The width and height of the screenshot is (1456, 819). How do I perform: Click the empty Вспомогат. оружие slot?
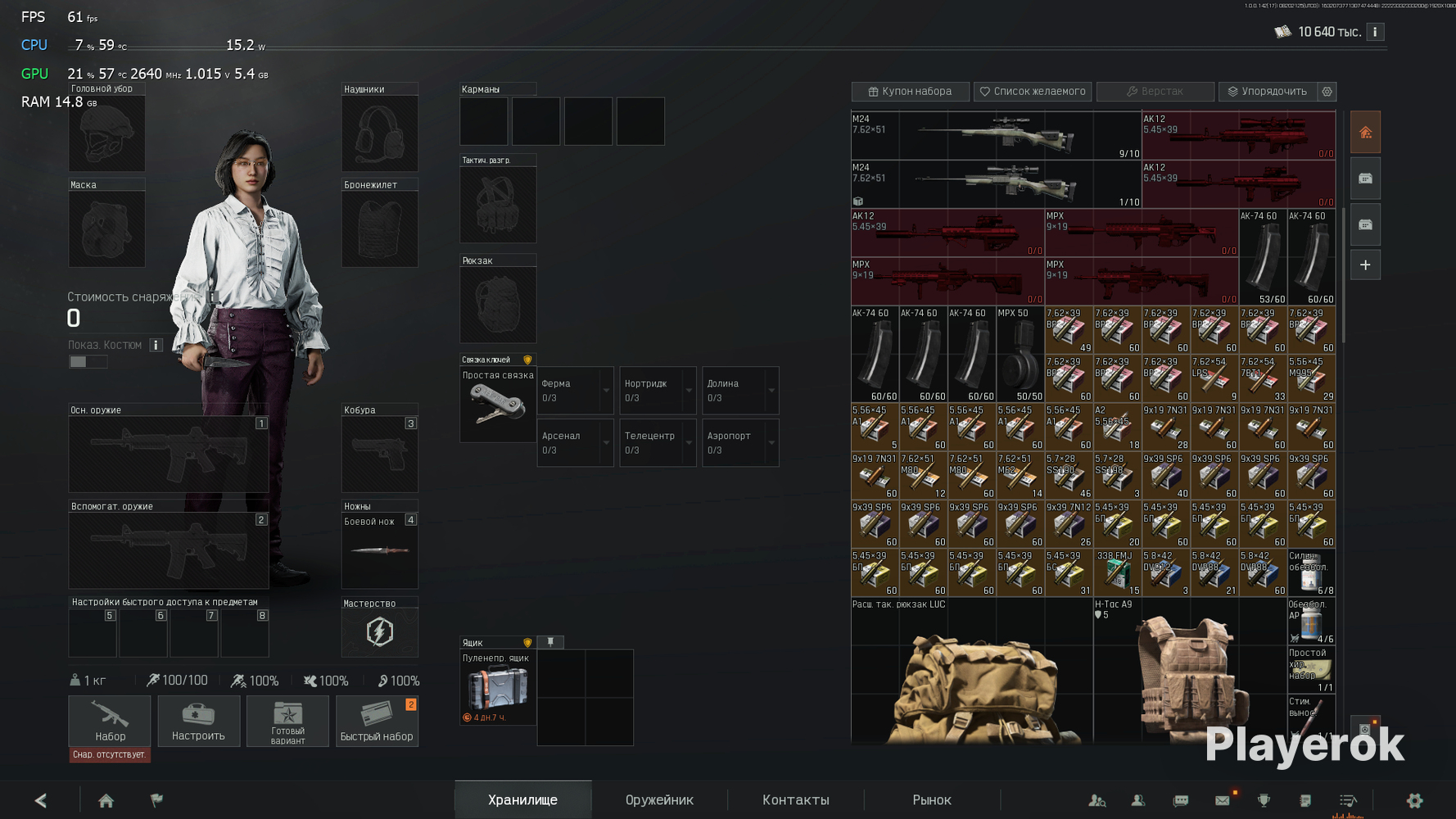pyautogui.click(x=169, y=550)
